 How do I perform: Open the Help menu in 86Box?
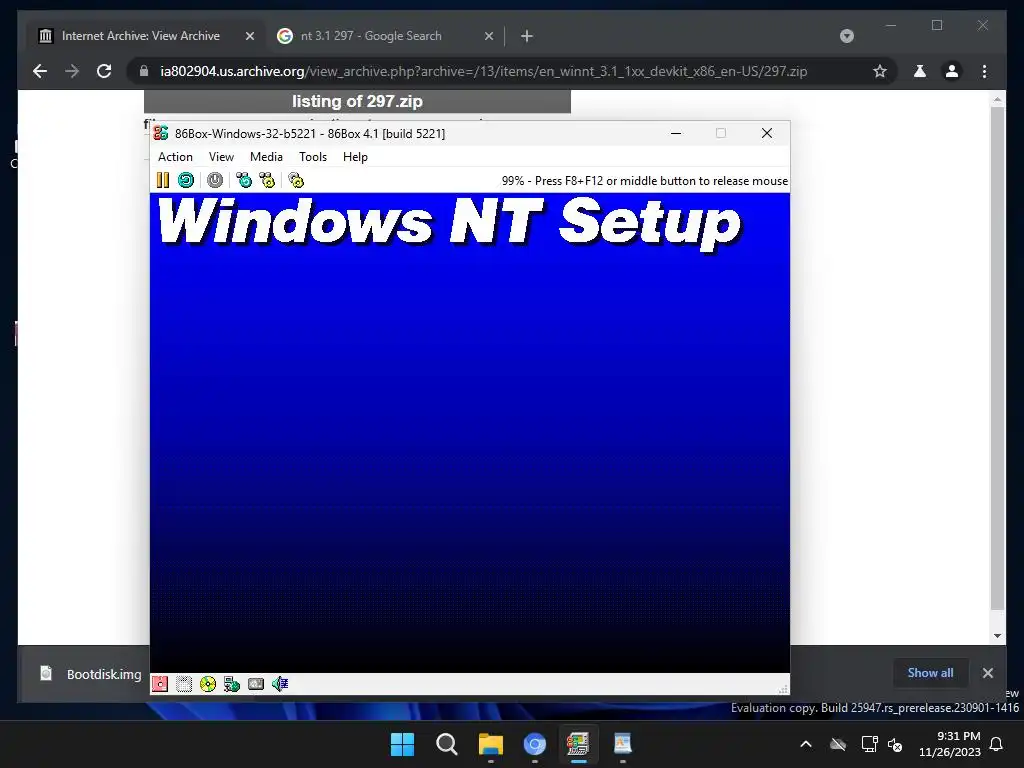point(355,157)
